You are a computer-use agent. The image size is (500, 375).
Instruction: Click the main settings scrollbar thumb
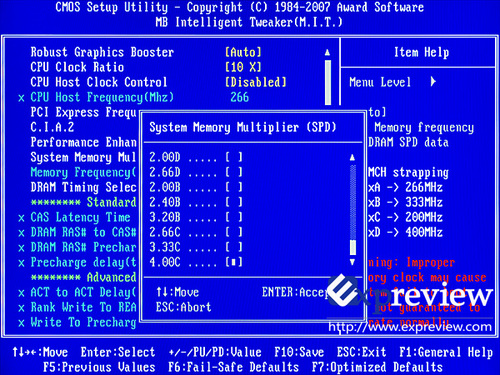tap(328, 82)
